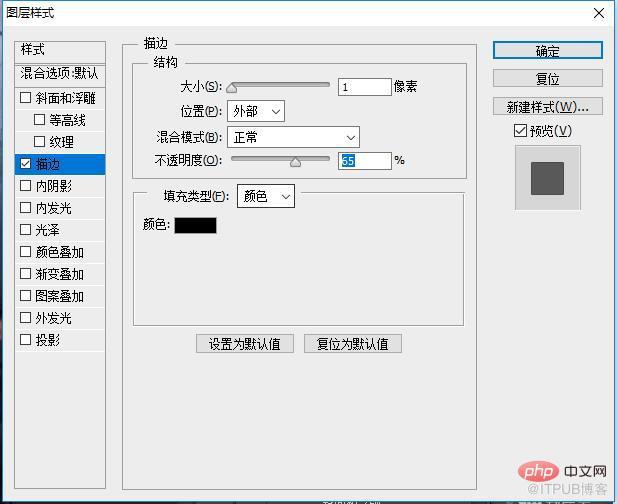
Task: Tick the 等高线 checkbox
Action: 39,120
